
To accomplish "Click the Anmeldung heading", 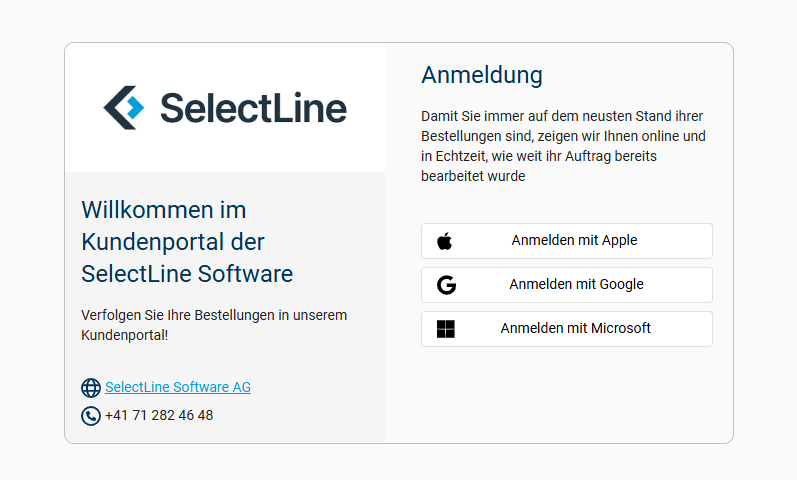I will click(x=482, y=75).
